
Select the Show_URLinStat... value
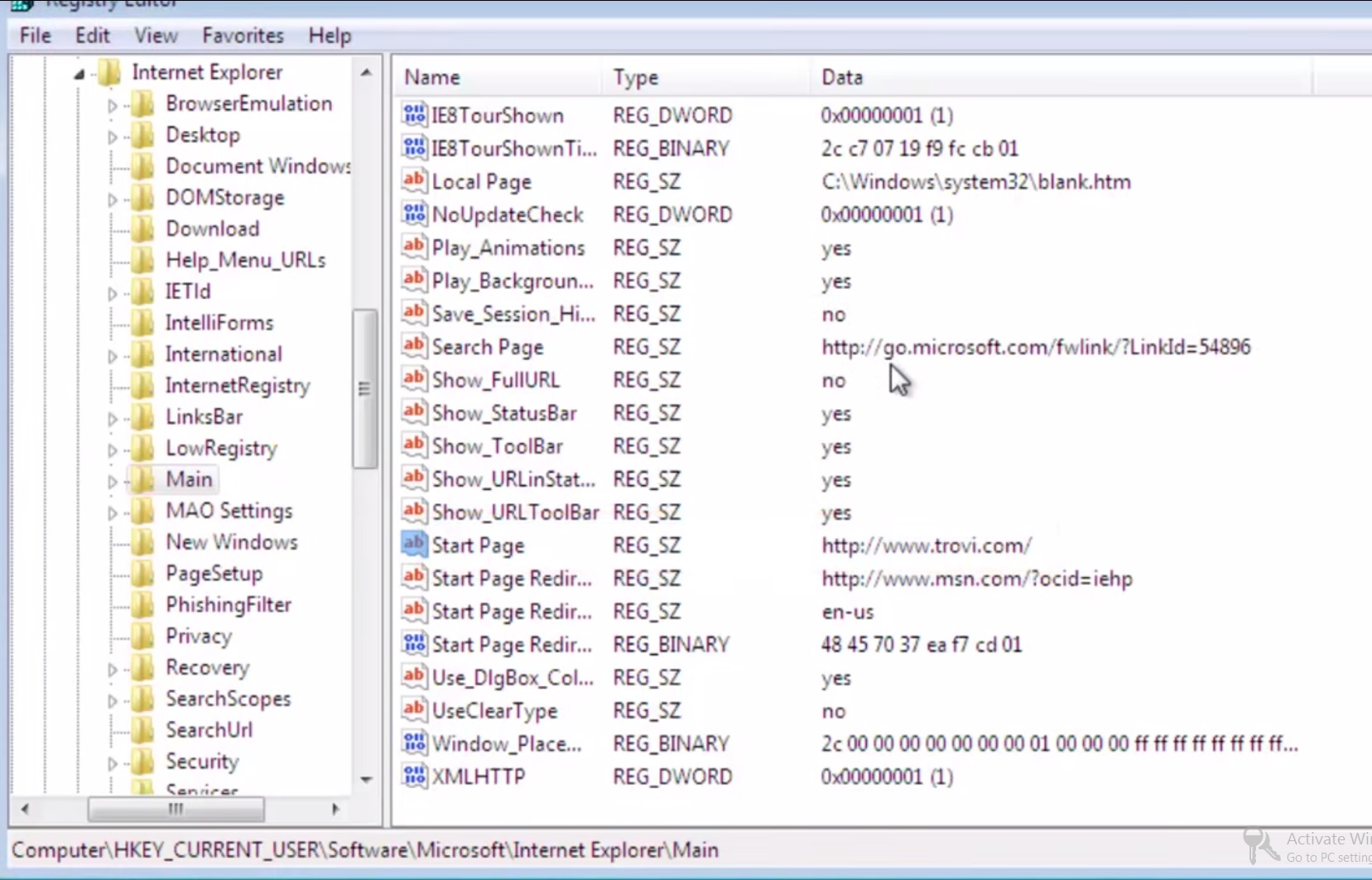coord(513,479)
